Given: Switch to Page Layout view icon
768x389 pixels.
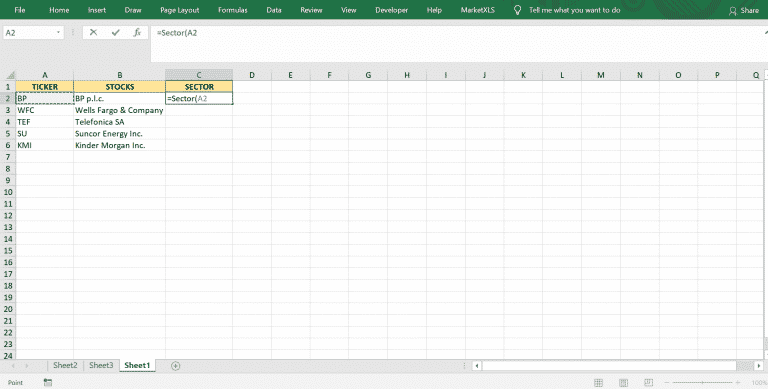Looking at the screenshot, I should (x=623, y=383).
